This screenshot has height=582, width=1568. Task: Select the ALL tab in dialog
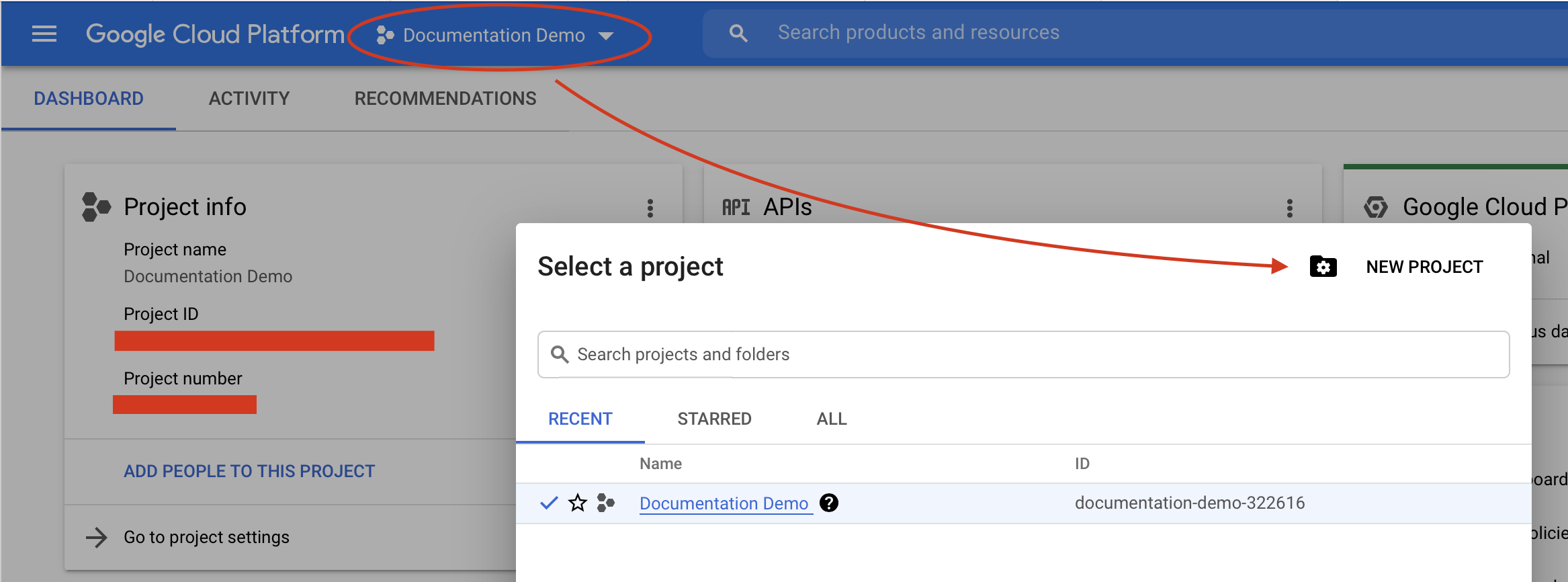(x=832, y=419)
